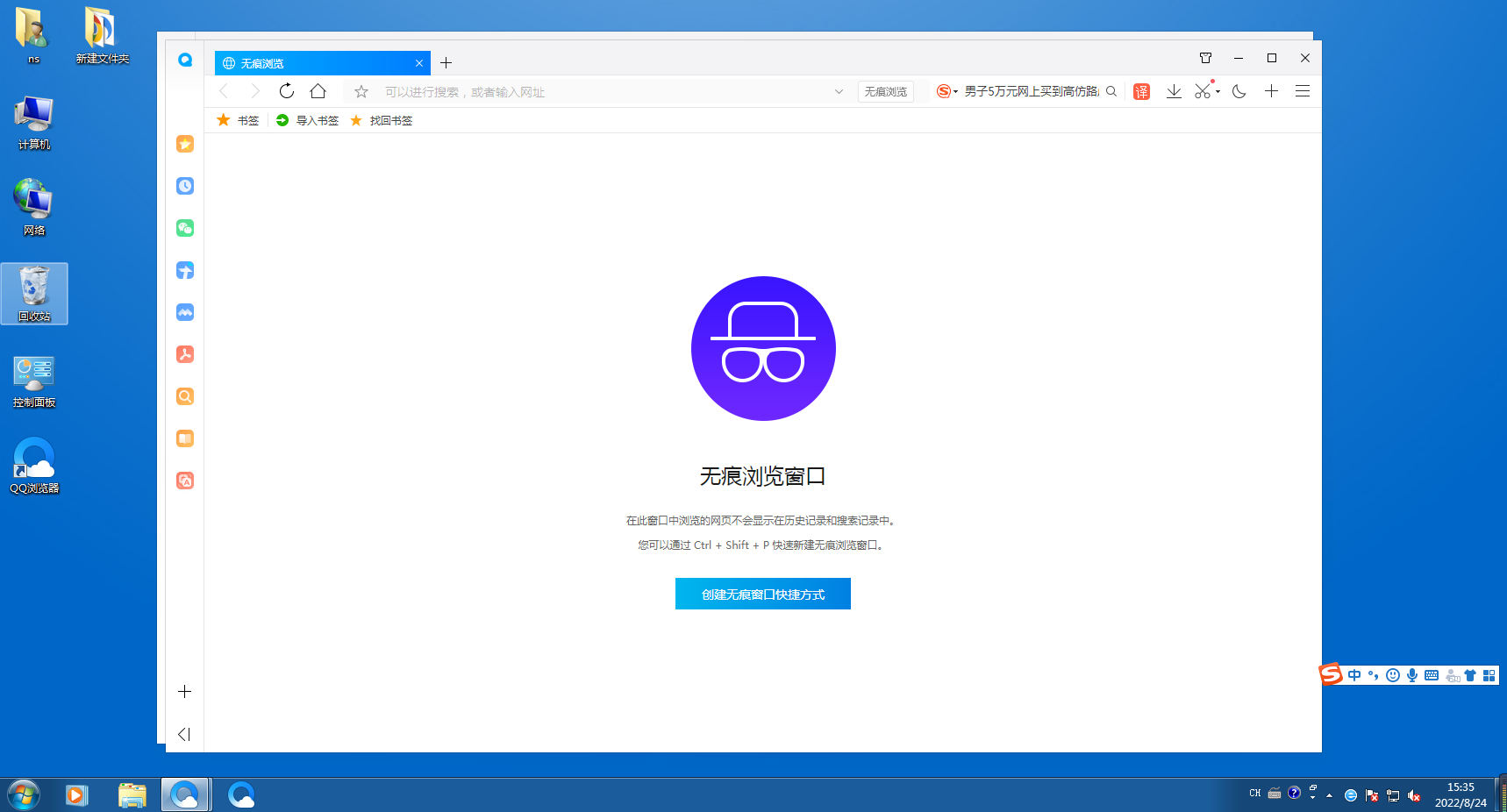Expand the address bar history dropdown

(x=839, y=91)
